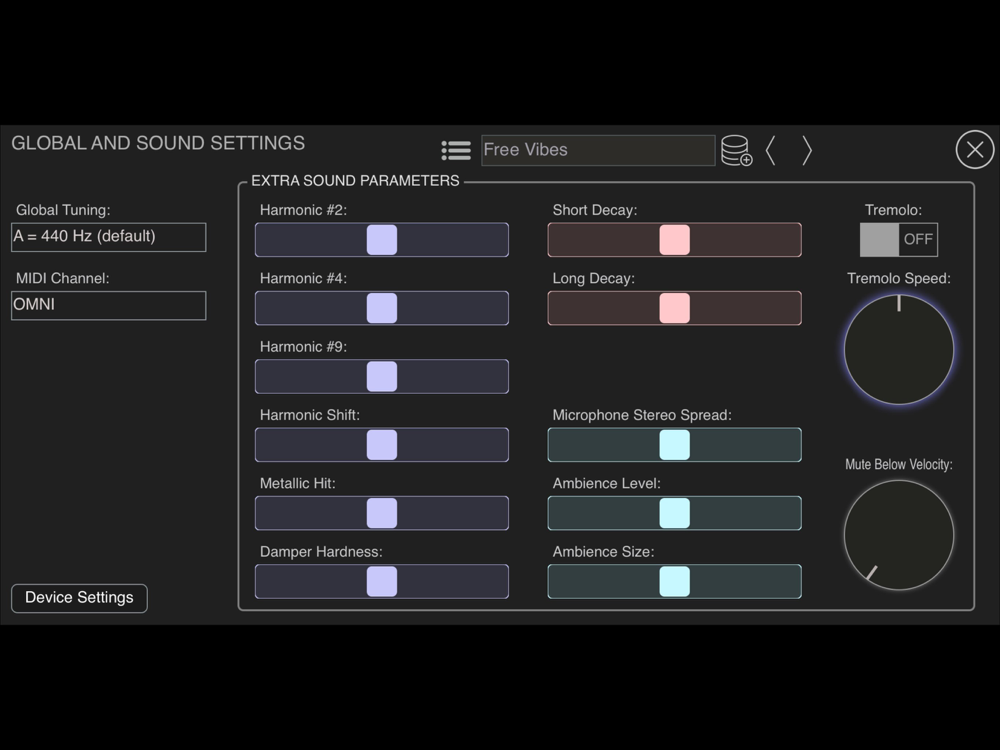Close the settings panel
This screenshot has width=1000, height=750.
coord(974,150)
